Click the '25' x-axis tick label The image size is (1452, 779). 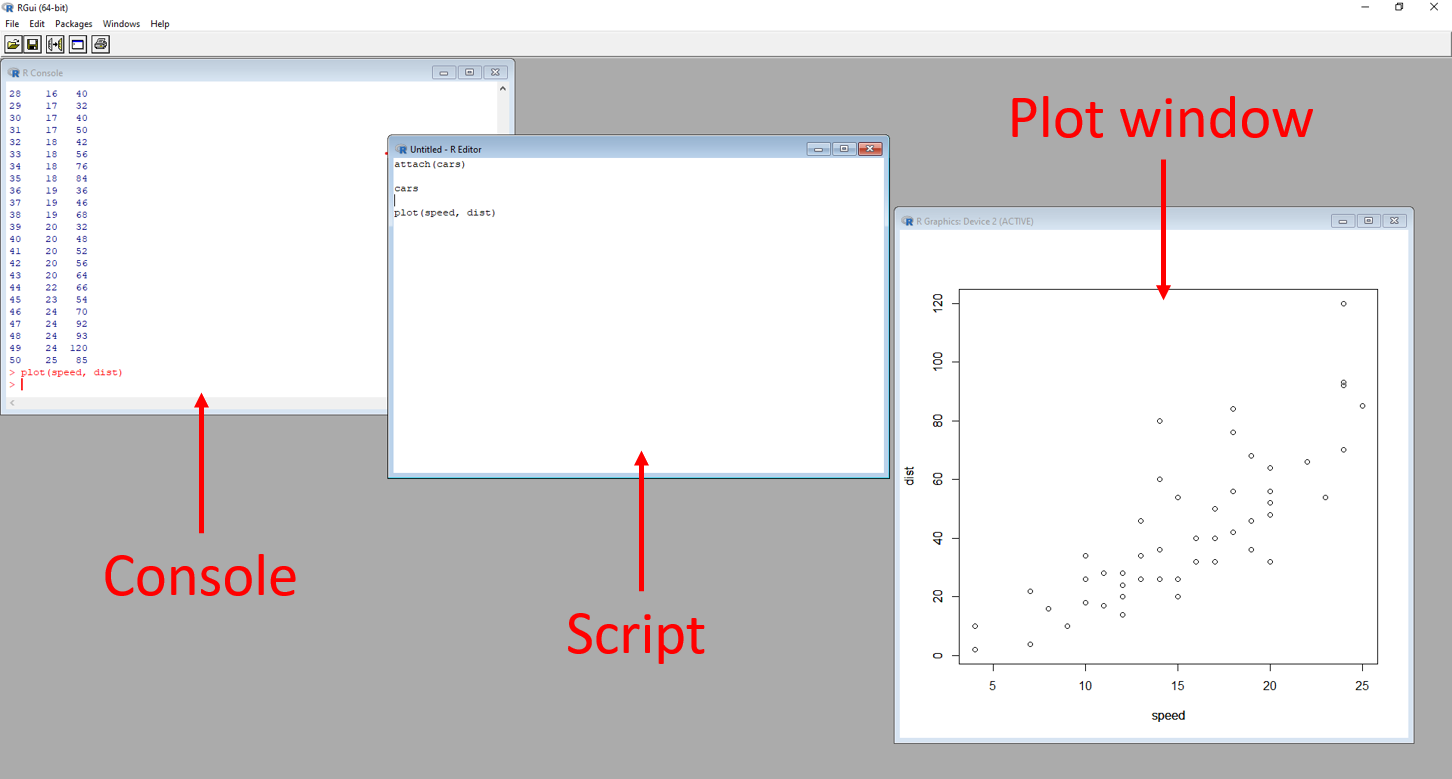pyautogui.click(x=1362, y=686)
